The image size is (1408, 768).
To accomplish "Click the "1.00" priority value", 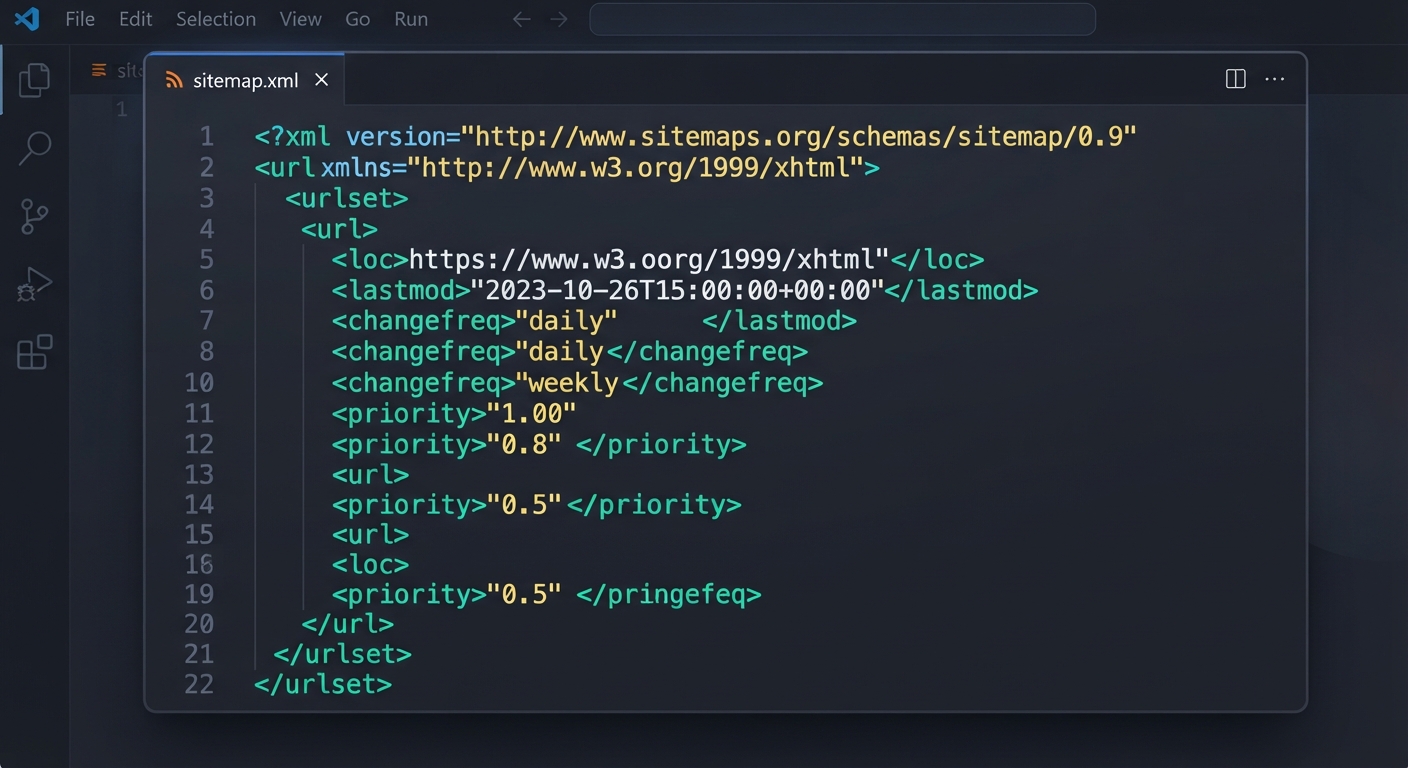I will coord(531,413).
